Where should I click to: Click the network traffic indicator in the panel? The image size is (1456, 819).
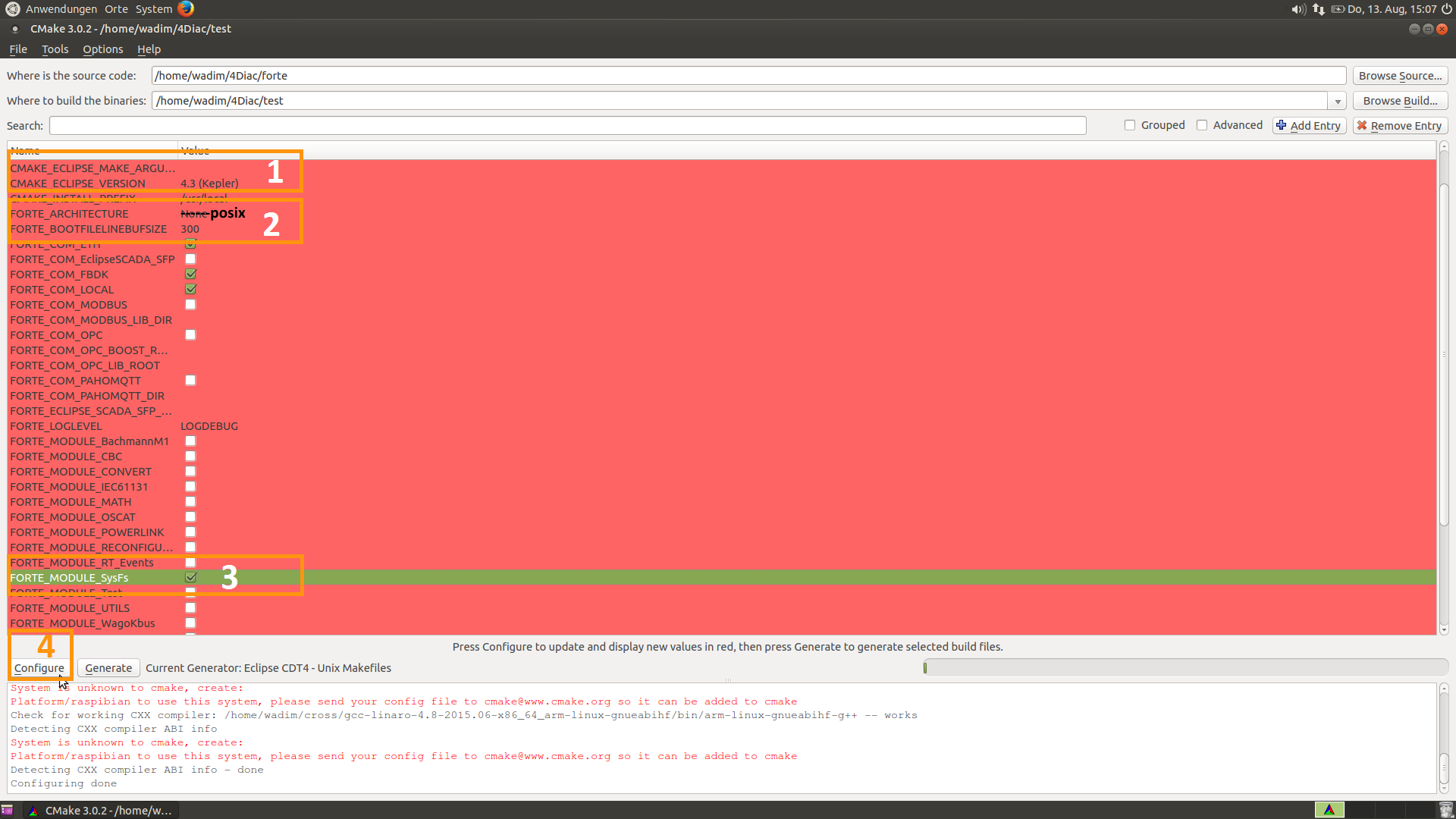click(1319, 9)
